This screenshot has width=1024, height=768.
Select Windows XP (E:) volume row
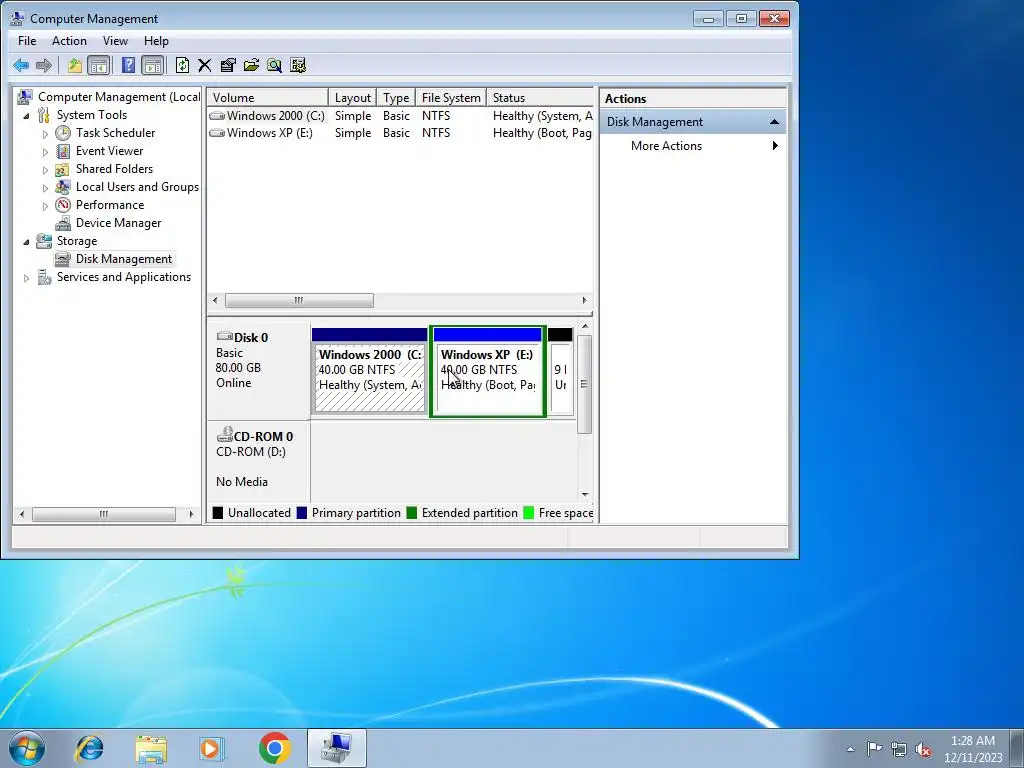coord(400,133)
